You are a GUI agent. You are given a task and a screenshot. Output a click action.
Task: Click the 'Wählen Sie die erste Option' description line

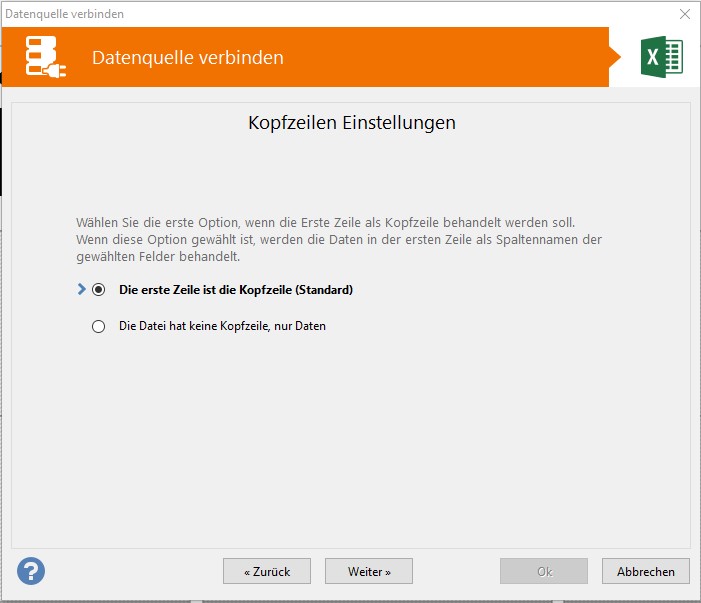click(325, 222)
